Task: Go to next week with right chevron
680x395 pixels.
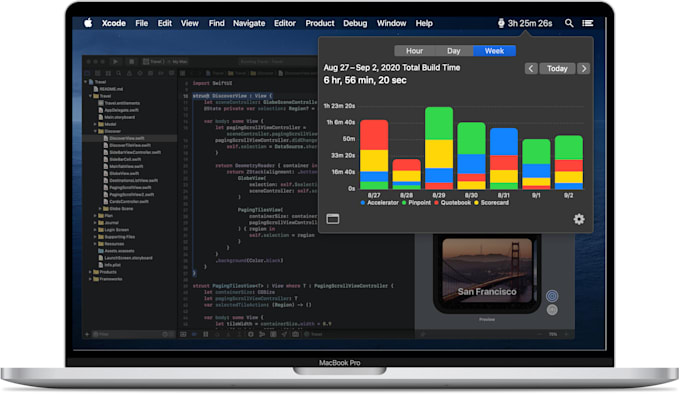Action: (x=584, y=69)
